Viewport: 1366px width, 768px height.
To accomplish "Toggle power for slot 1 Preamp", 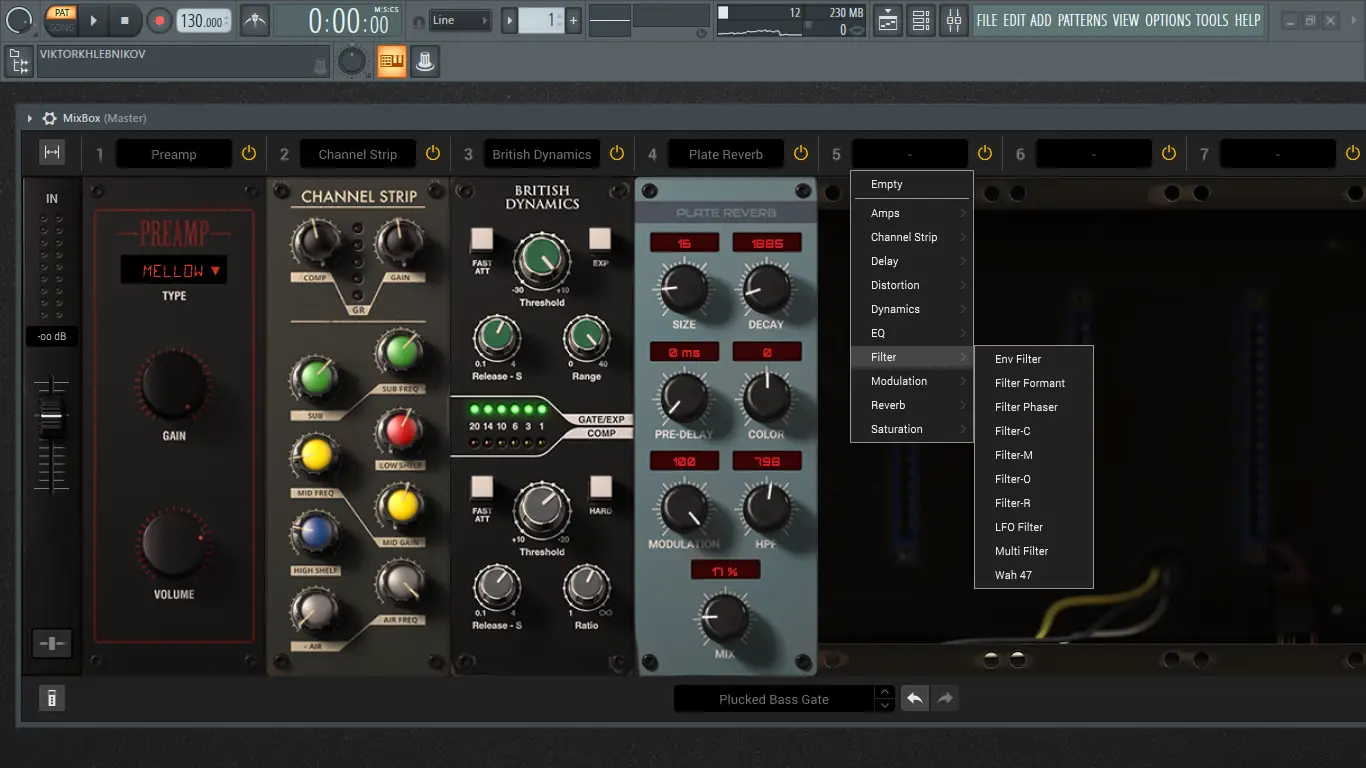I will [249, 154].
